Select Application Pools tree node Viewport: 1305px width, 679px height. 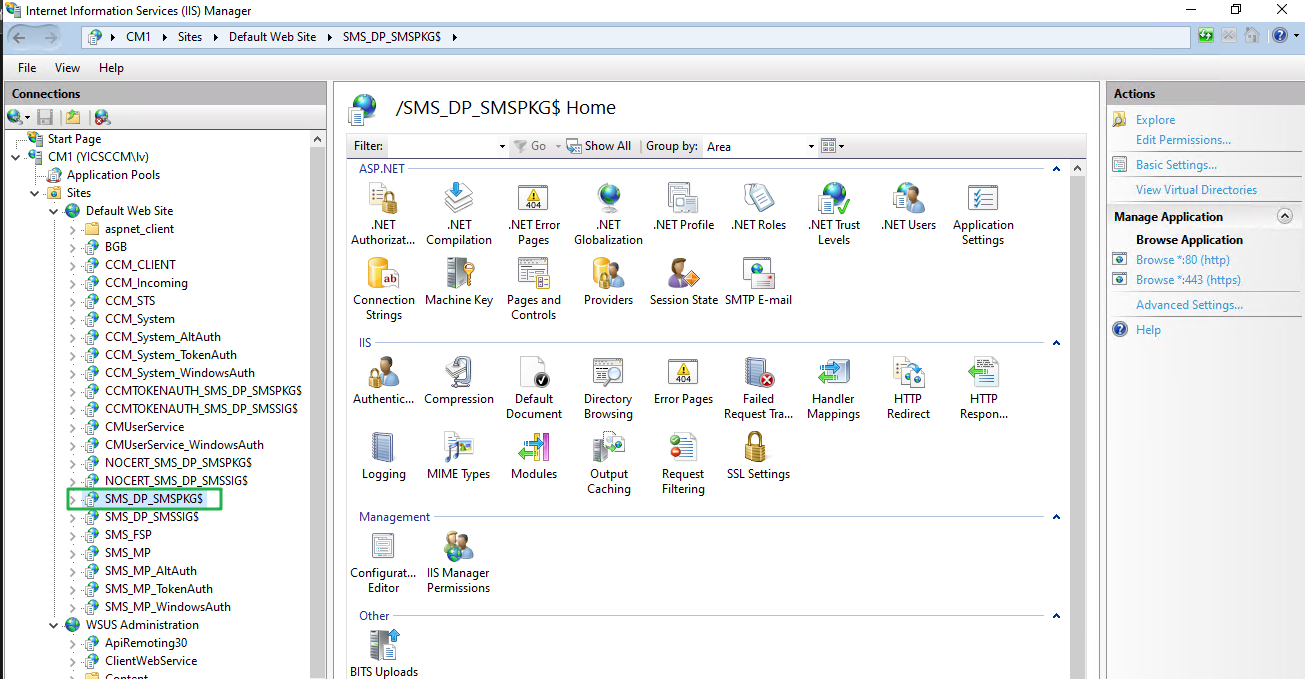pos(113,175)
